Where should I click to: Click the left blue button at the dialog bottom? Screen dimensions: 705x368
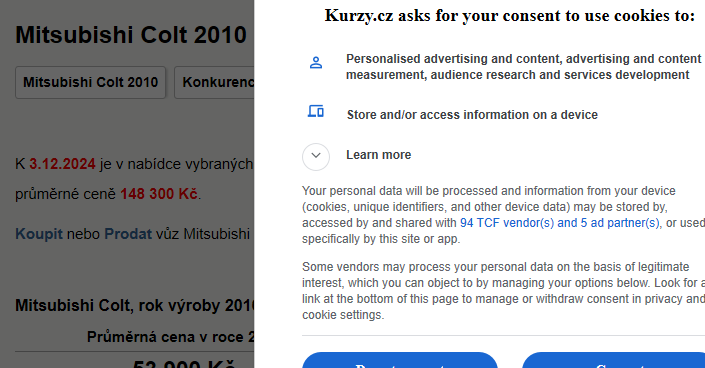[x=400, y=360]
